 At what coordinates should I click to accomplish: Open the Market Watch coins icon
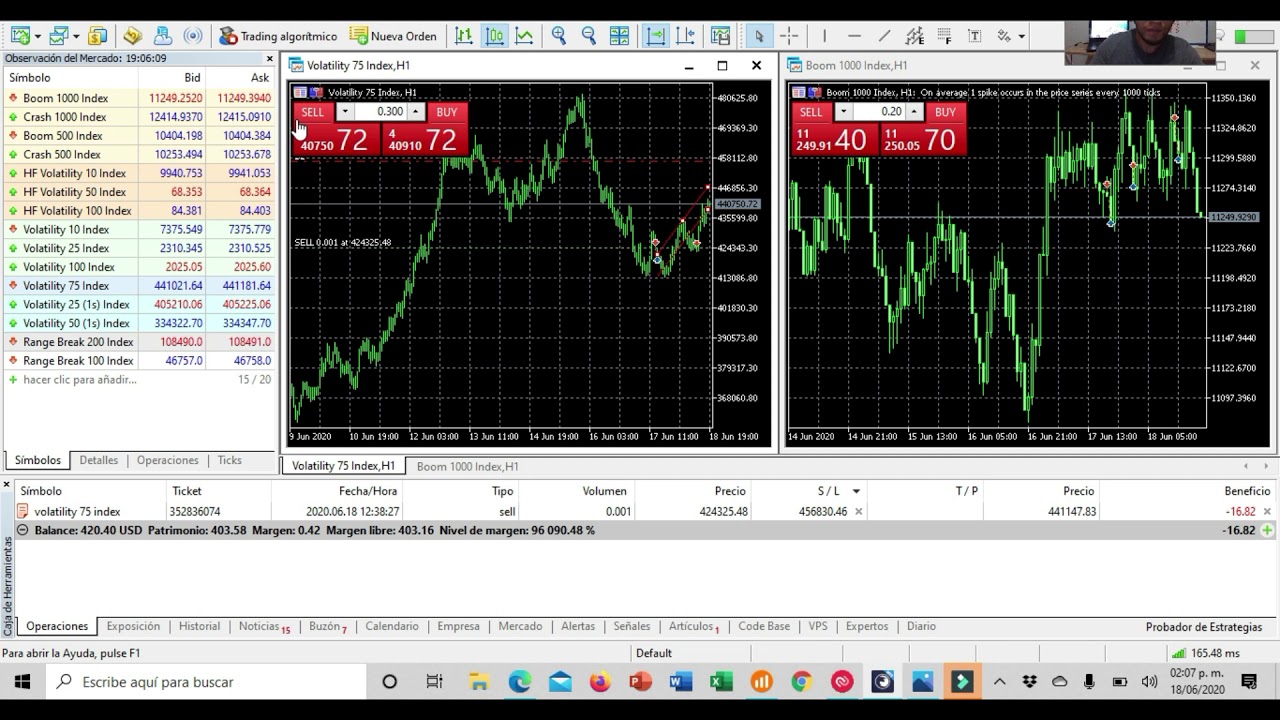click(x=97, y=36)
